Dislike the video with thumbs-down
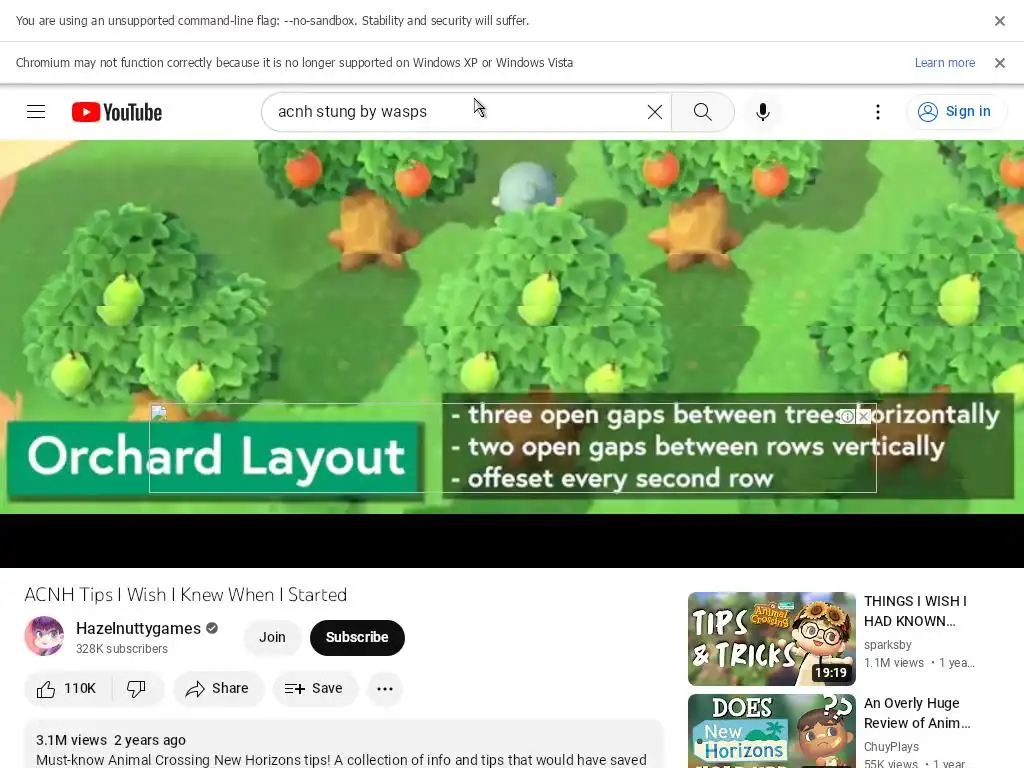The image size is (1024, 768). tap(136, 688)
